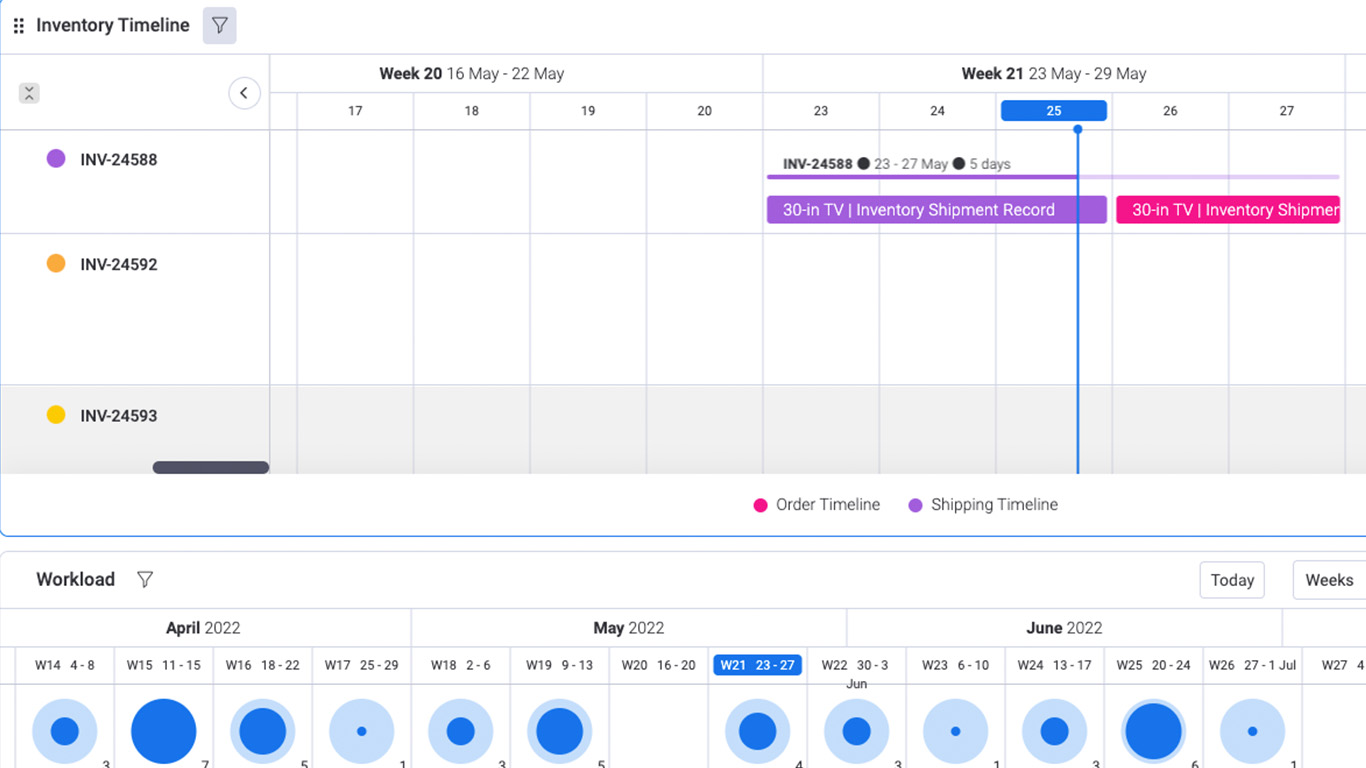Click the W17 workload bubble
This screenshot has height=768, width=1366.
tap(362, 731)
